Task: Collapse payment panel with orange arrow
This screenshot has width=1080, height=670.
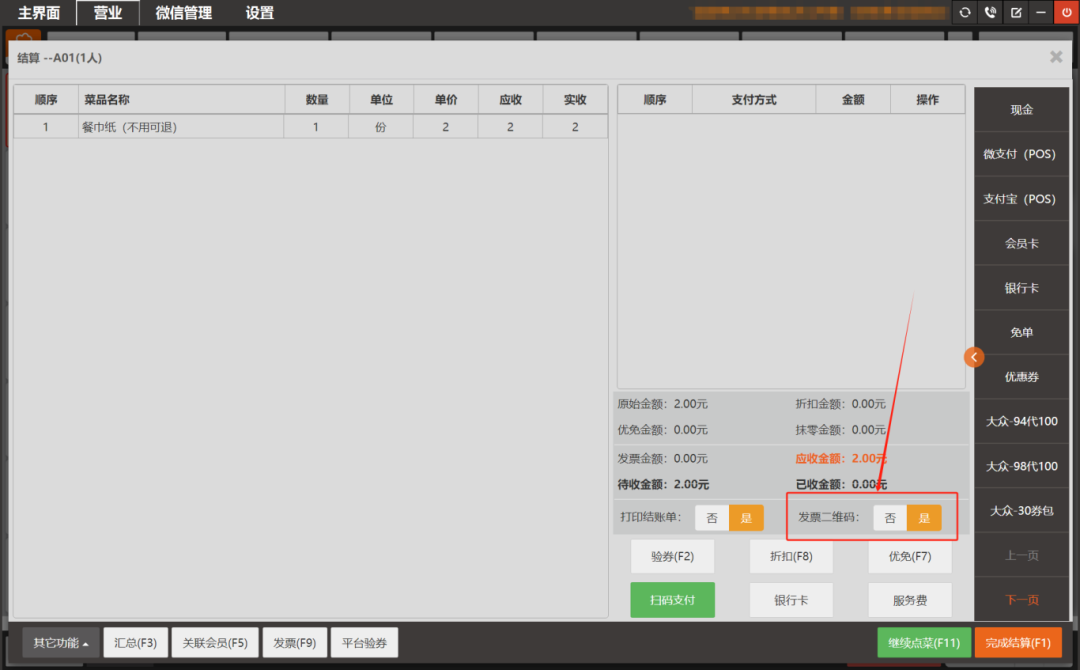Action: tap(974, 357)
